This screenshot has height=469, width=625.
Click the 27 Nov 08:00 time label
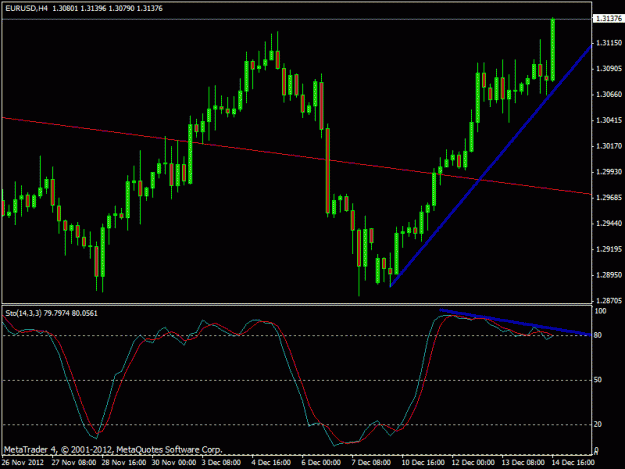74,463
